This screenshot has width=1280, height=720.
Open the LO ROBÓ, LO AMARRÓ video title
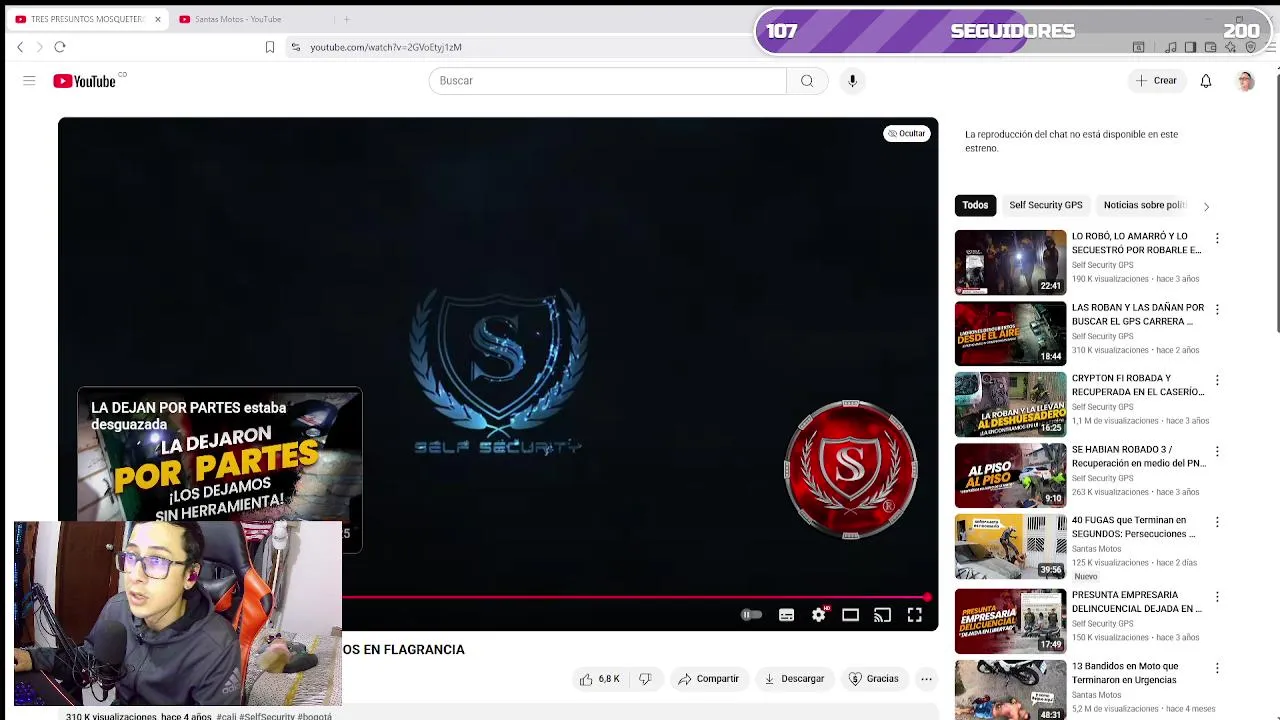point(1137,243)
